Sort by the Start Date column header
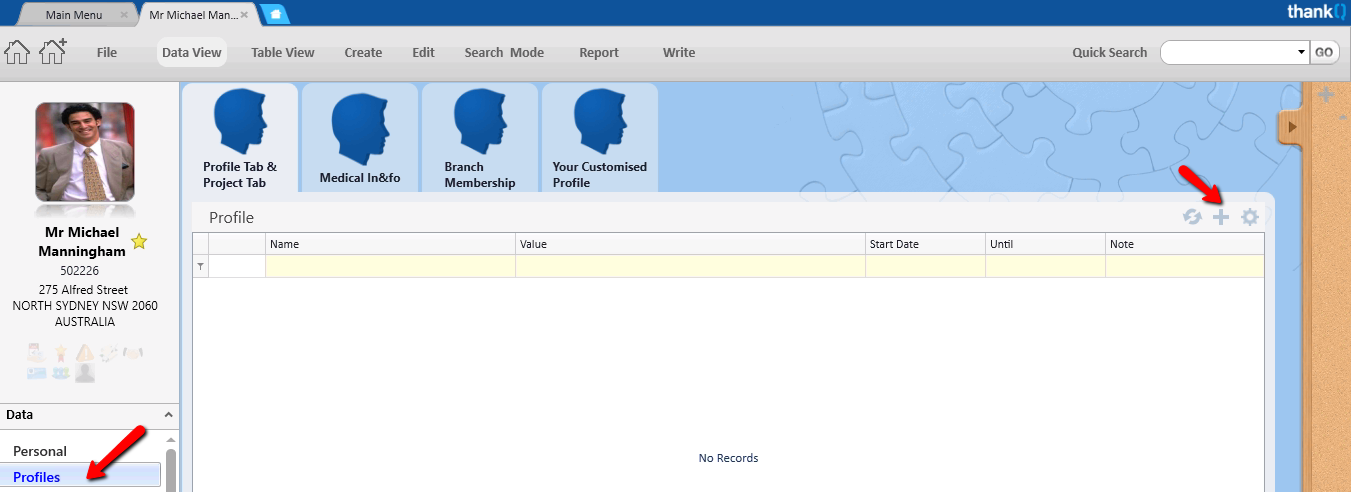The width and height of the screenshot is (1351, 492). coord(925,244)
